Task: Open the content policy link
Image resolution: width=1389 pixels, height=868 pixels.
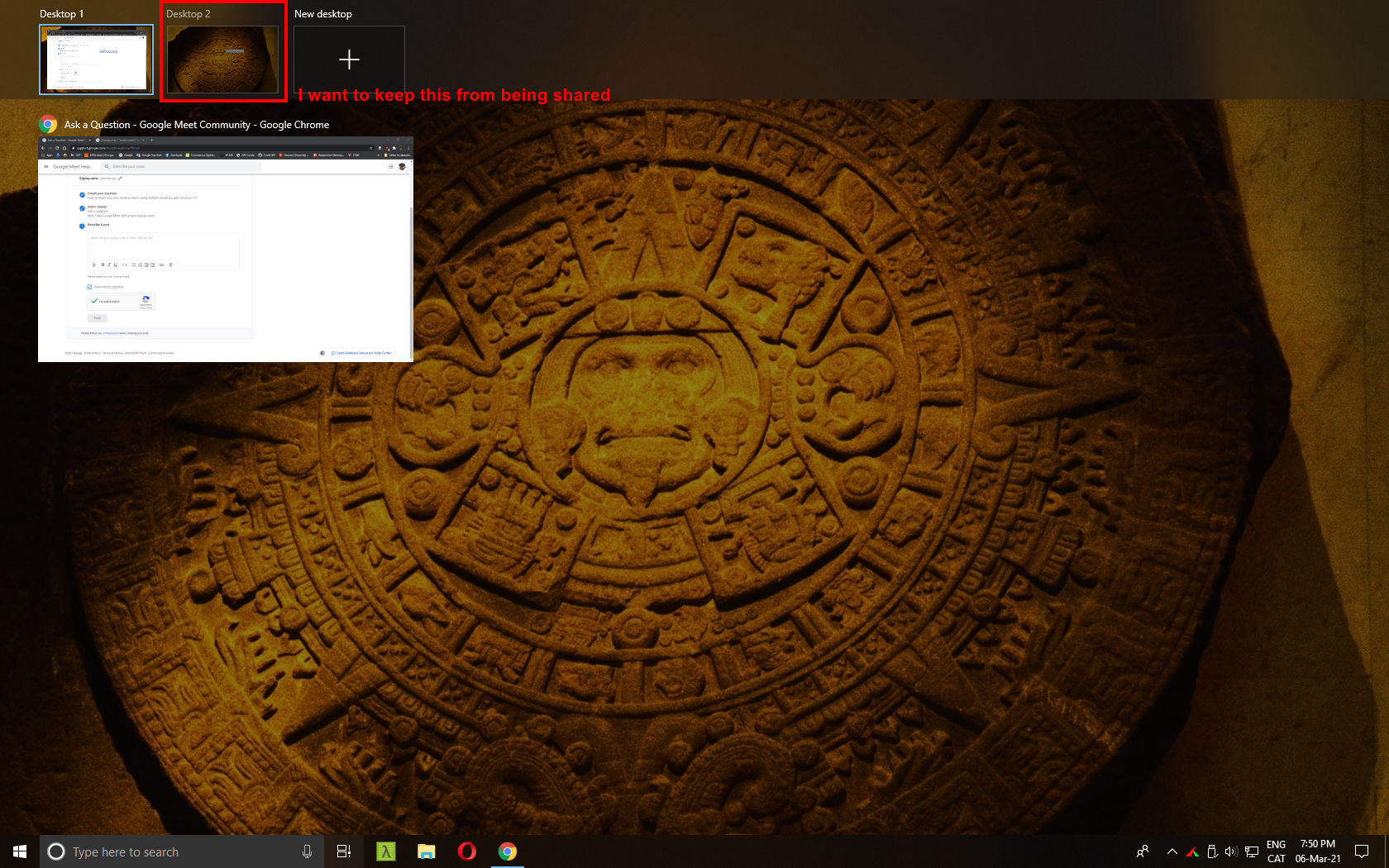Action: pyautogui.click(x=111, y=333)
